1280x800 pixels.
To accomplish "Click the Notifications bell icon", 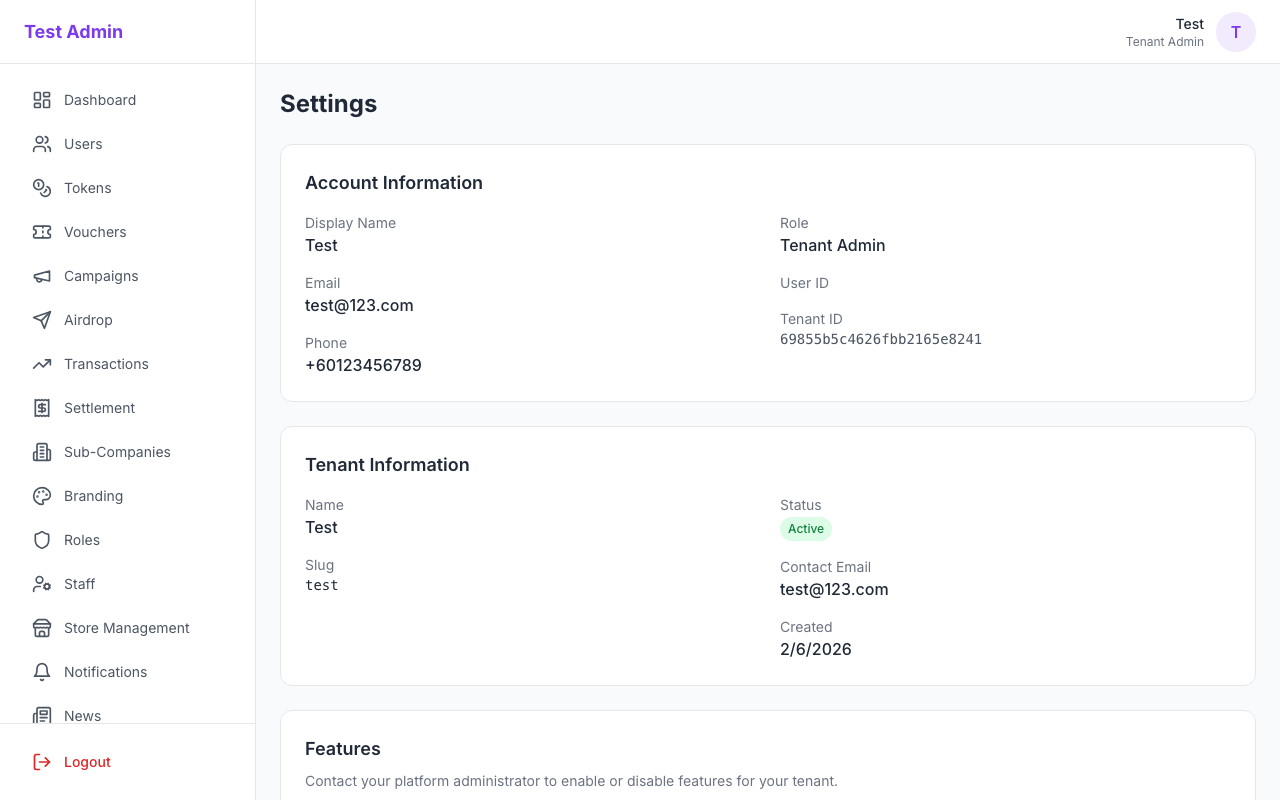I will [x=42, y=672].
